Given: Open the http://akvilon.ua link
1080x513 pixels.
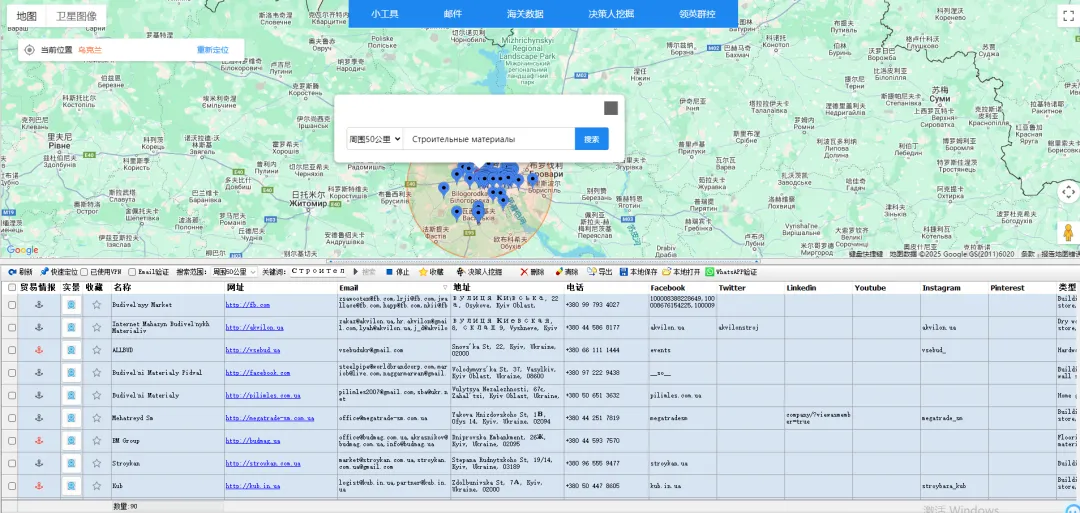Looking at the screenshot, I should [x=255, y=328].
